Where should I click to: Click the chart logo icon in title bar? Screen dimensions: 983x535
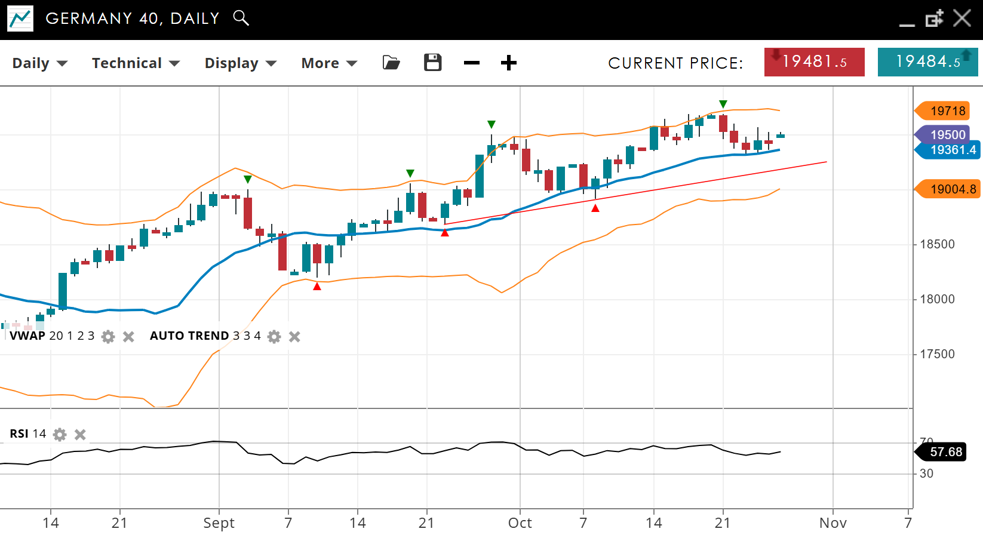pyautogui.click(x=20, y=18)
